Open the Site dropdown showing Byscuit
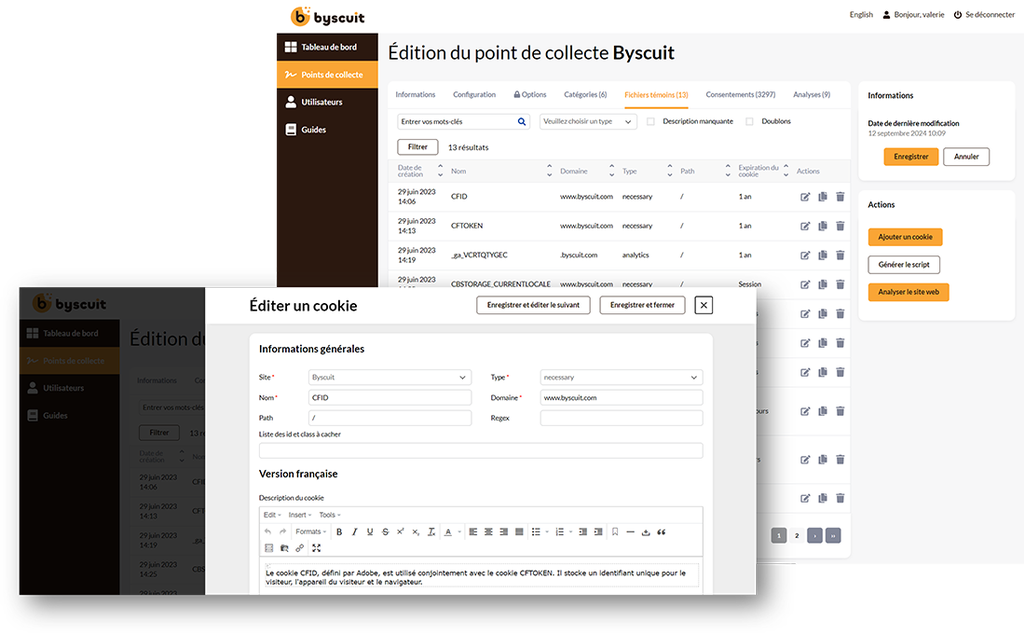Image resolution: width=1024 pixels, height=634 pixels. click(x=390, y=377)
